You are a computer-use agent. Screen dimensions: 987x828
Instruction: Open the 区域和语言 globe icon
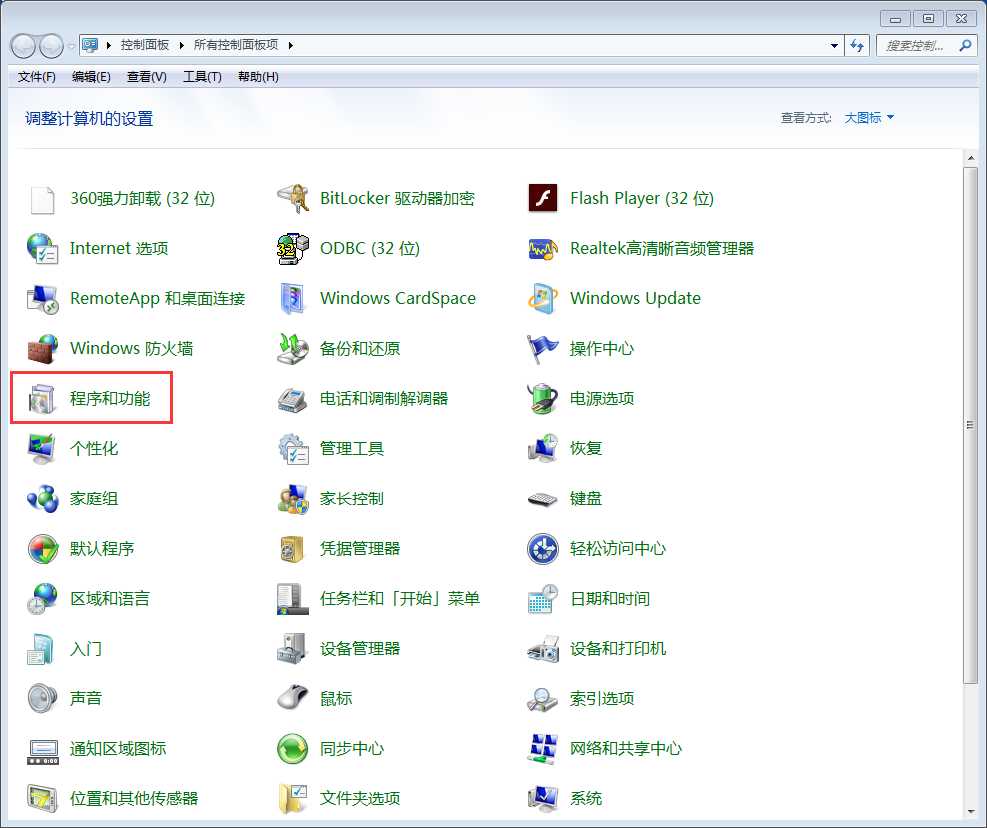(42, 599)
